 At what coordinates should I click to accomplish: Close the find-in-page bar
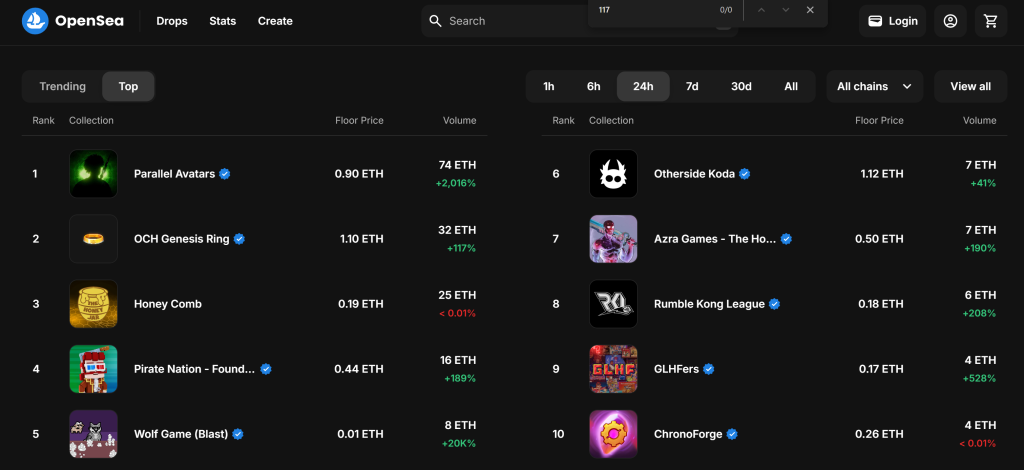pyautogui.click(x=810, y=10)
